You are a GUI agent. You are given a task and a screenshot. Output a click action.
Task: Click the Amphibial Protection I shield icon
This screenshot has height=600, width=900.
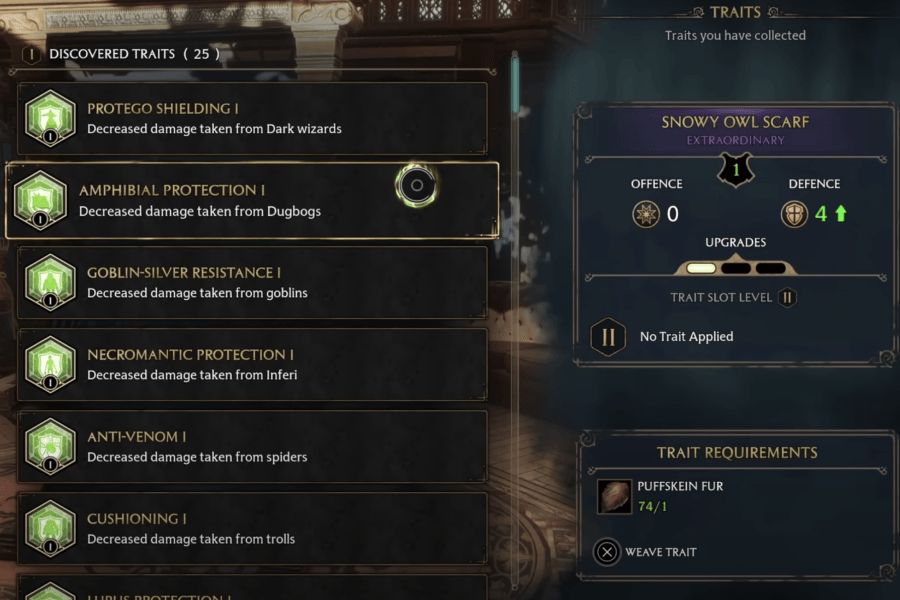point(41,199)
